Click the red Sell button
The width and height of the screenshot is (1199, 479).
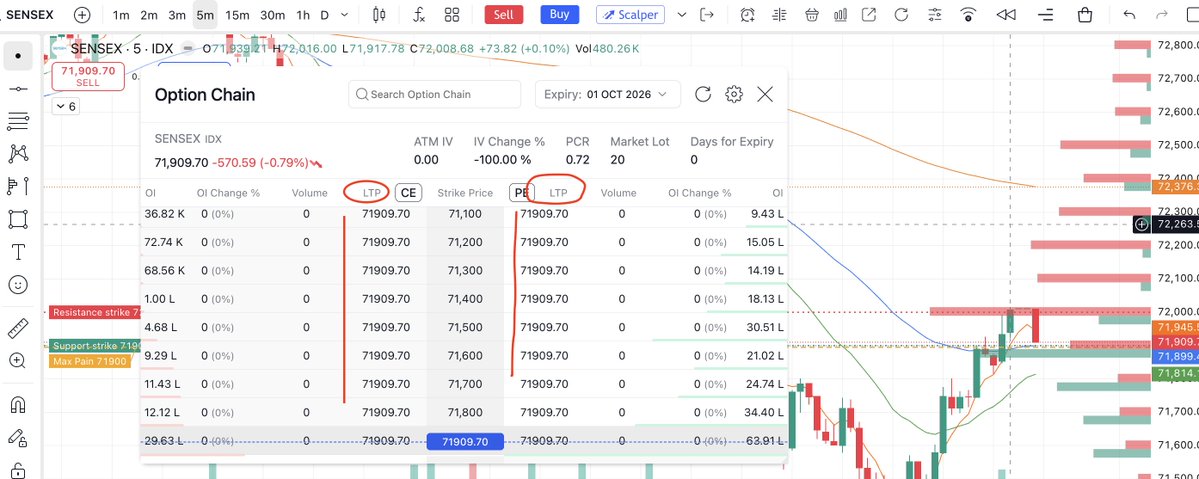[x=503, y=15]
